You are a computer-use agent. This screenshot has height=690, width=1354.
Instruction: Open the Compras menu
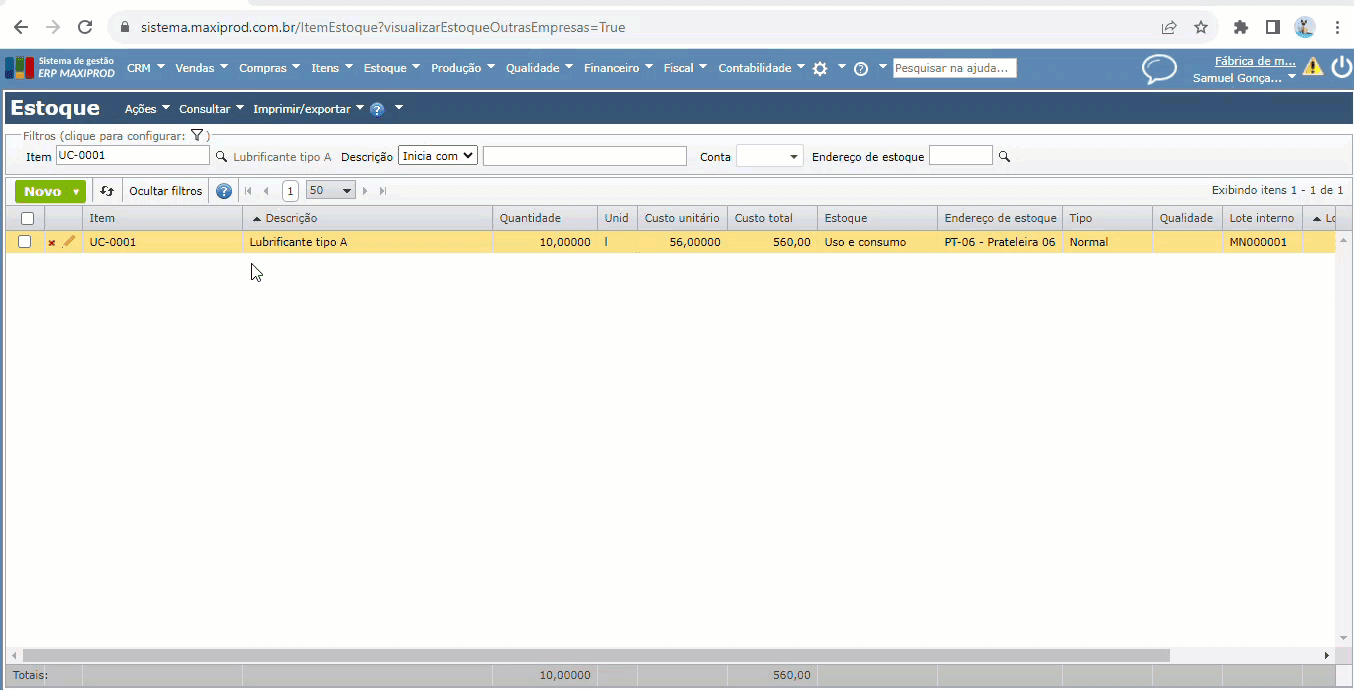(269, 68)
